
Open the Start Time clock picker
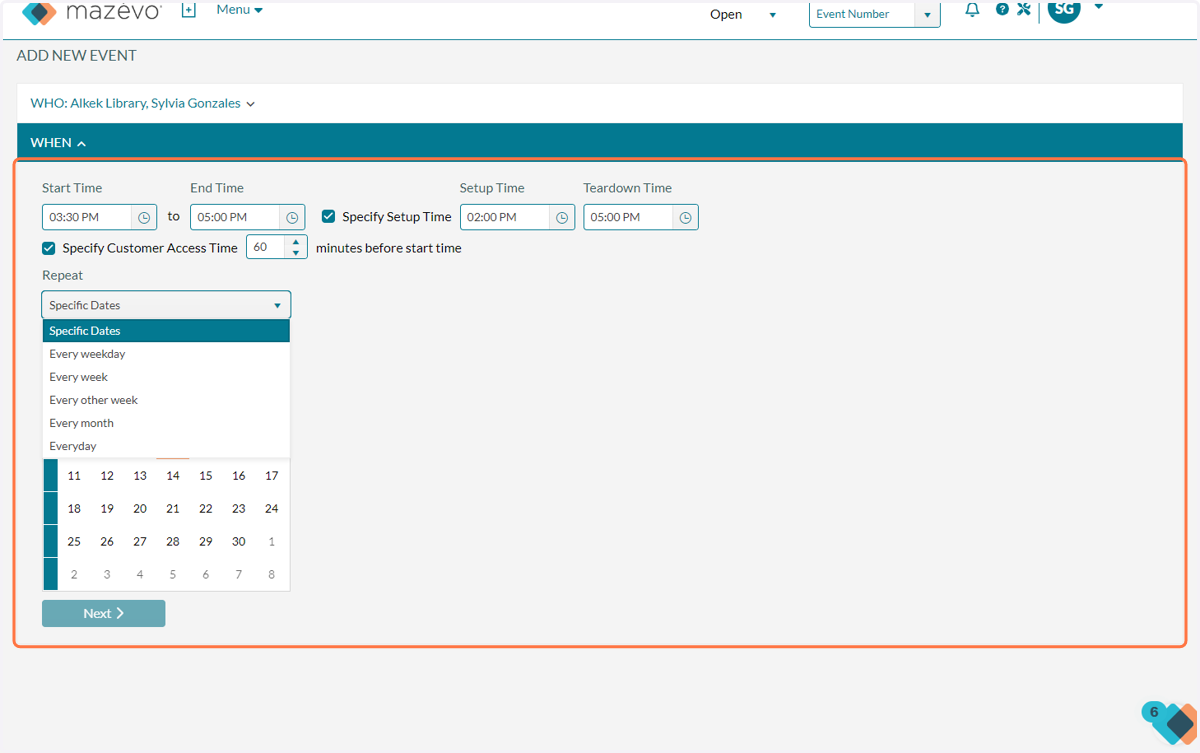[x=144, y=217]
